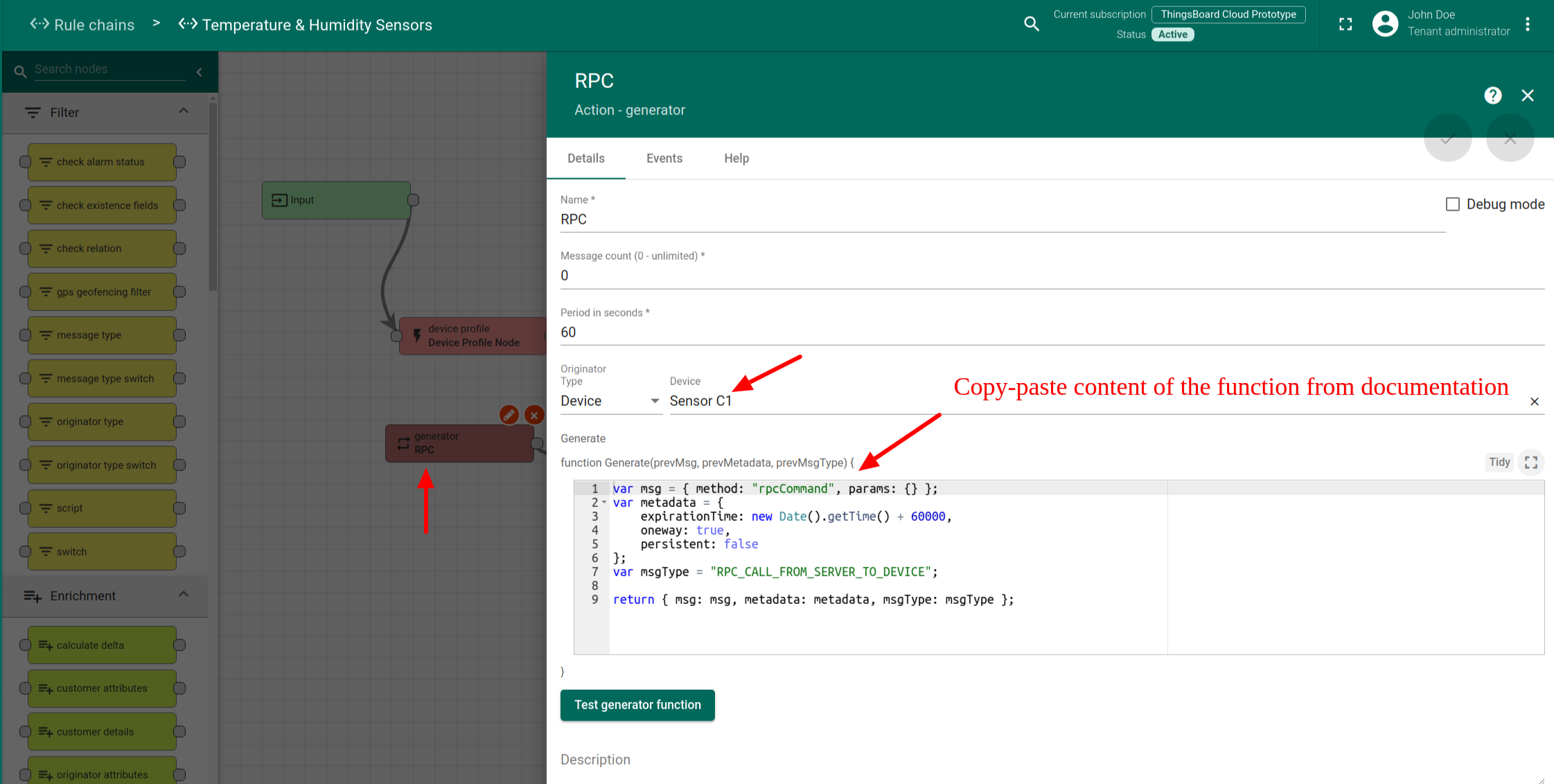1554x784 pixels.
Task: Select the generator RPC node on canvas
Action: point(459,443)
